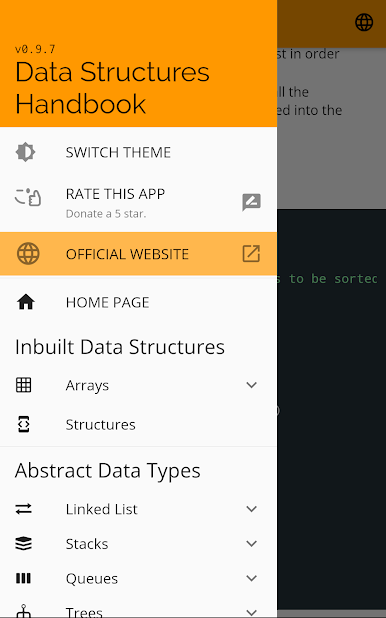Tap the dimmed code area to close drawer
Screen dimensions: 386x618
(331, 410)
